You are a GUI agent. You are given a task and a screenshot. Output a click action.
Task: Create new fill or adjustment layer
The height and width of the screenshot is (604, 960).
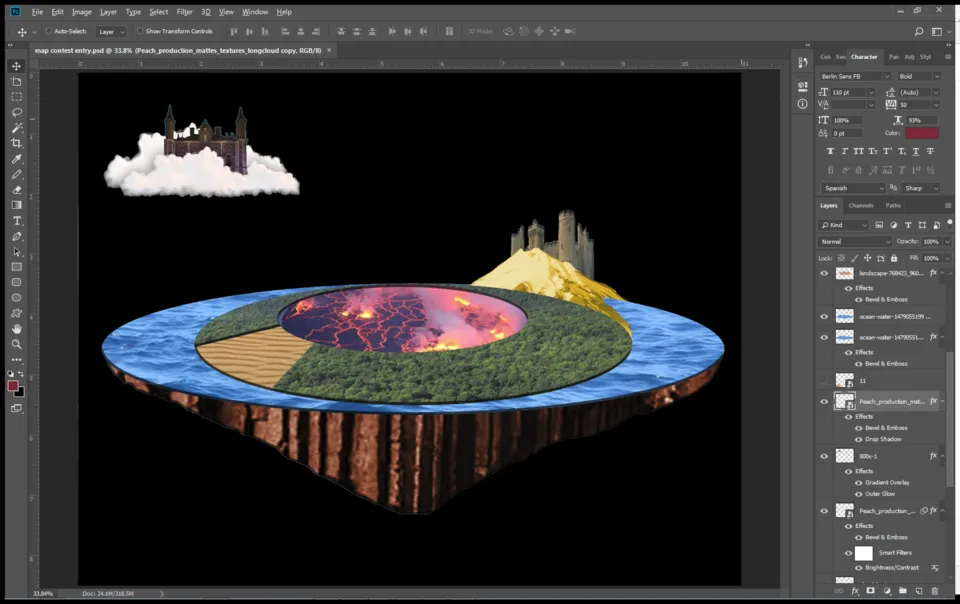(x=887, y=591)
